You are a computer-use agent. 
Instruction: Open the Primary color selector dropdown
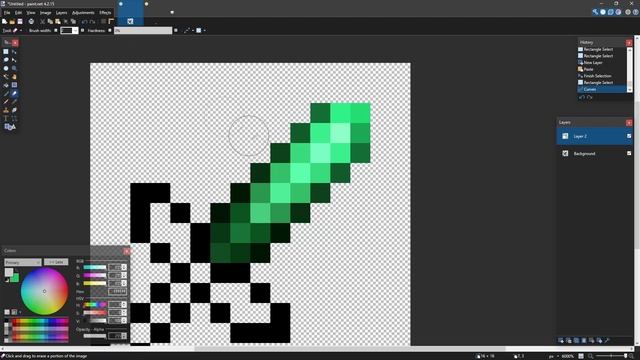[23, 262]
